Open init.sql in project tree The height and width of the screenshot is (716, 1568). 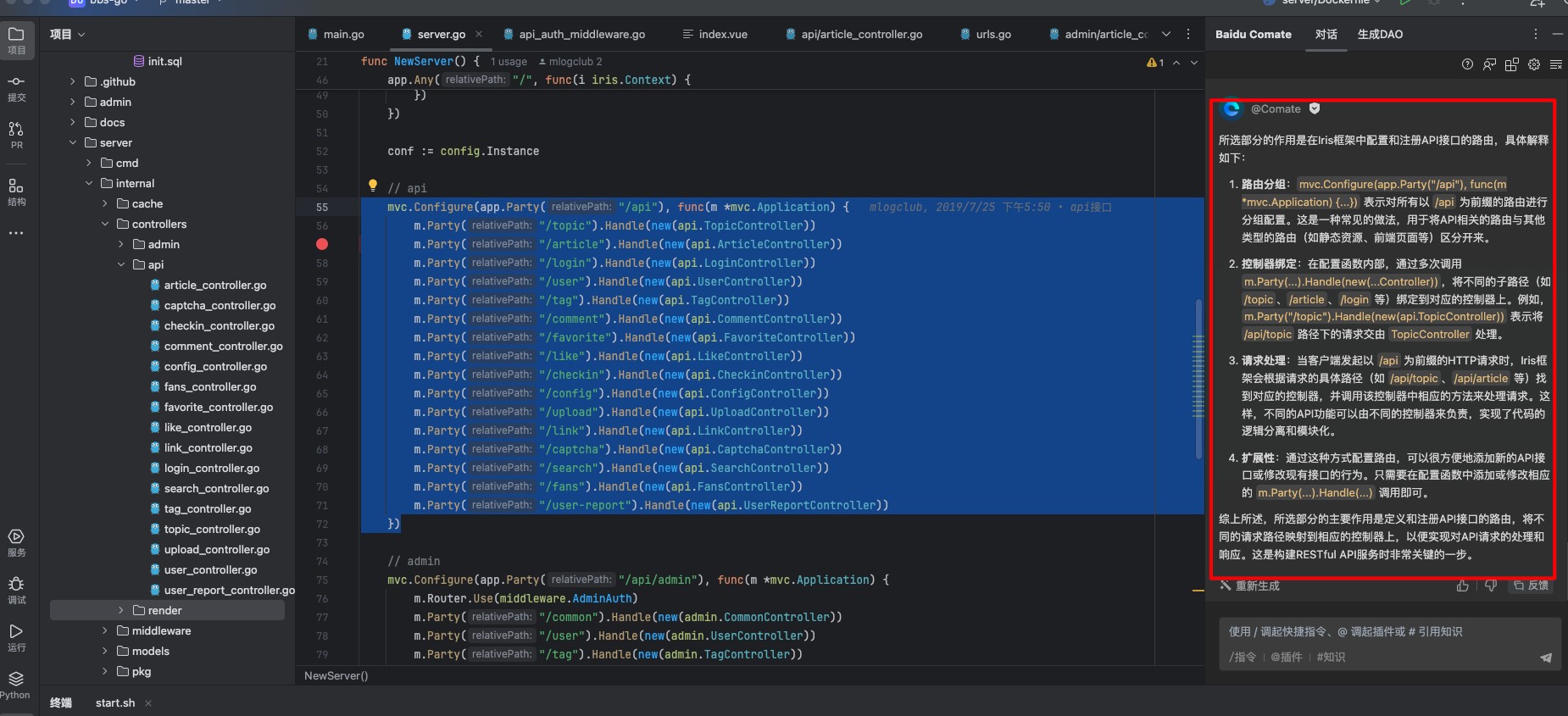pyautogui.click(x=158, y=61)
